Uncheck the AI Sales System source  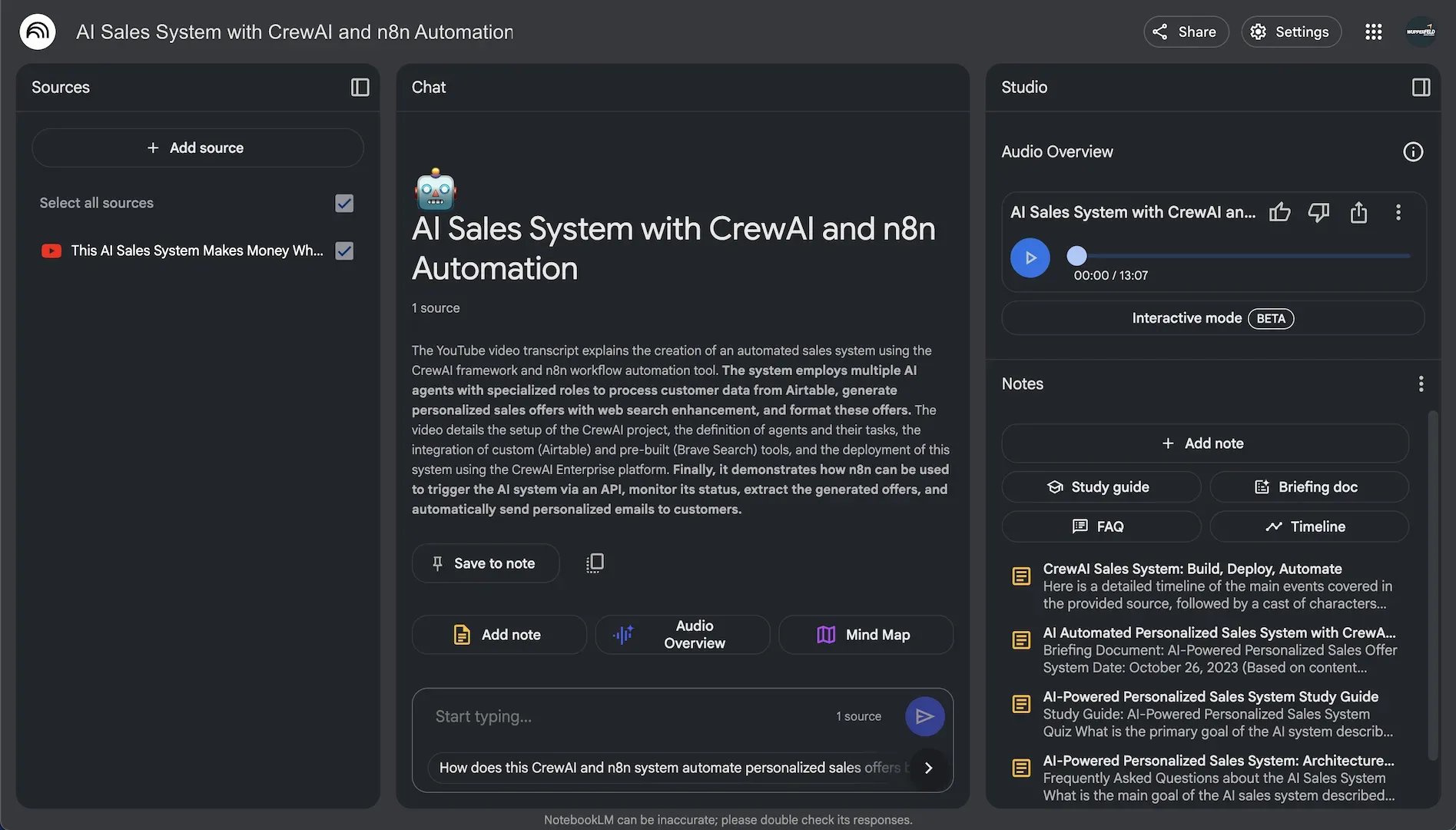[344, 251]
